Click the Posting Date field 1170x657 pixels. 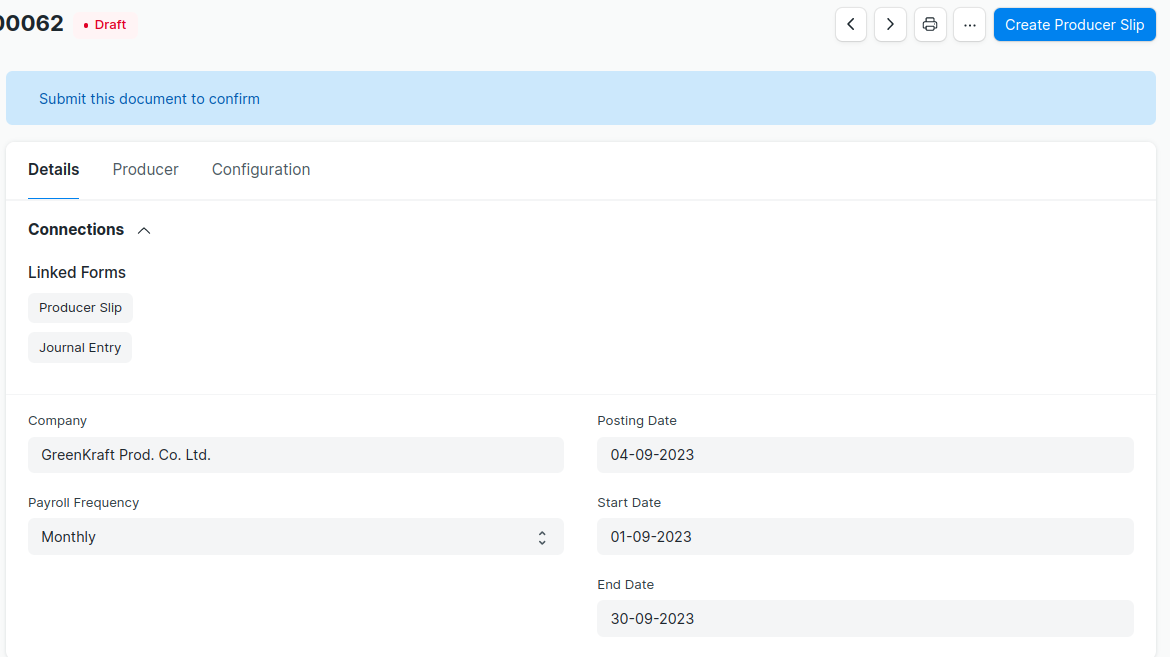point(865,455)
